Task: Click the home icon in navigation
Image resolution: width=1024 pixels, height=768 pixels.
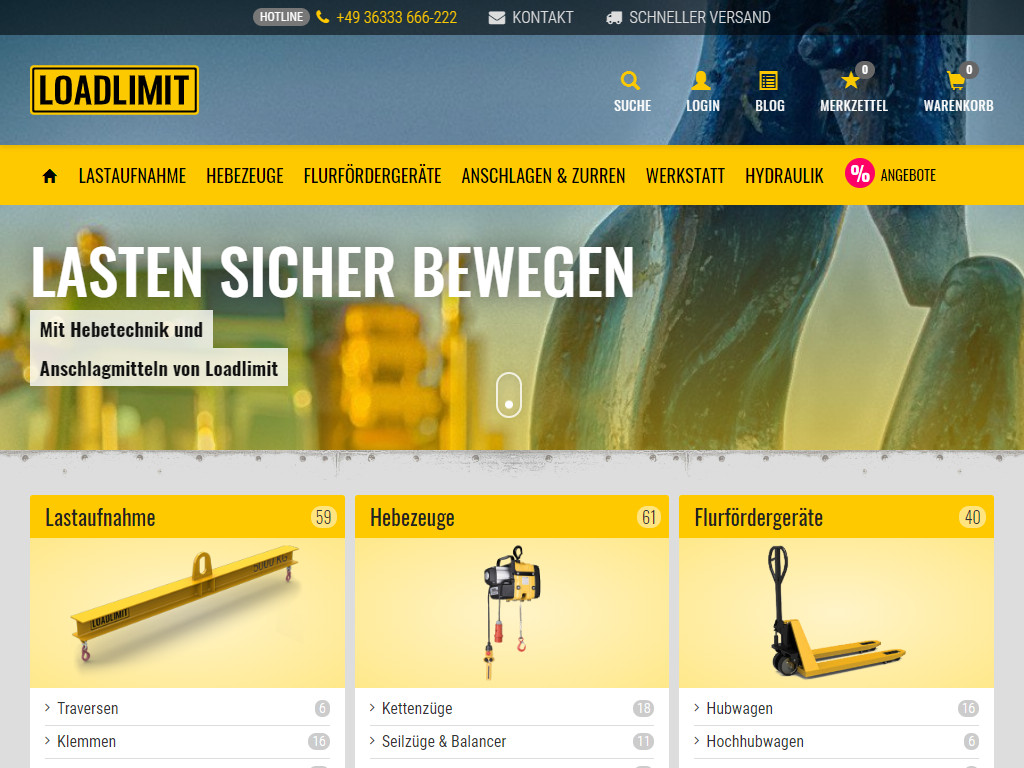Action: 50,176
